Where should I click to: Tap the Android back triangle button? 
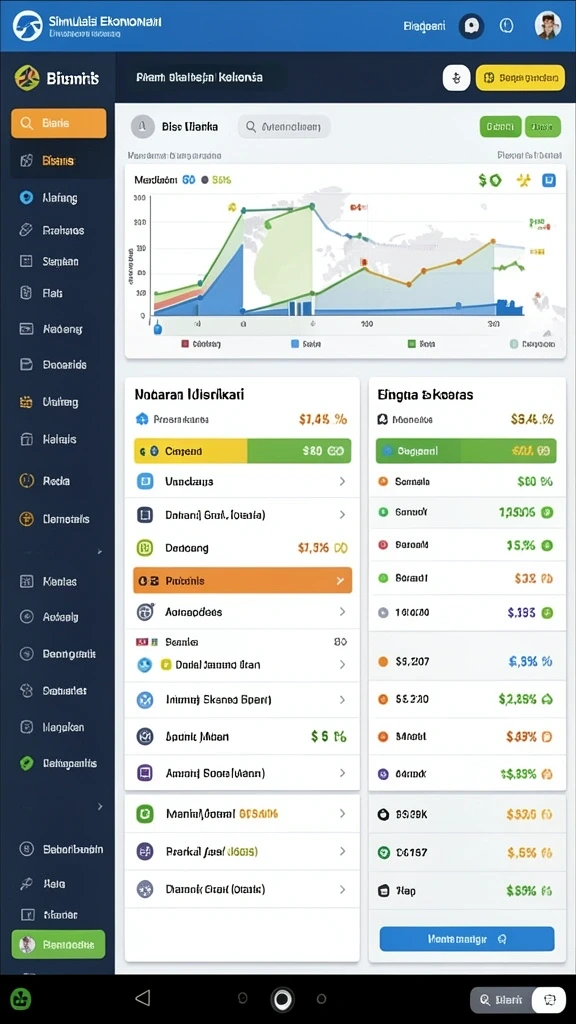142,997
